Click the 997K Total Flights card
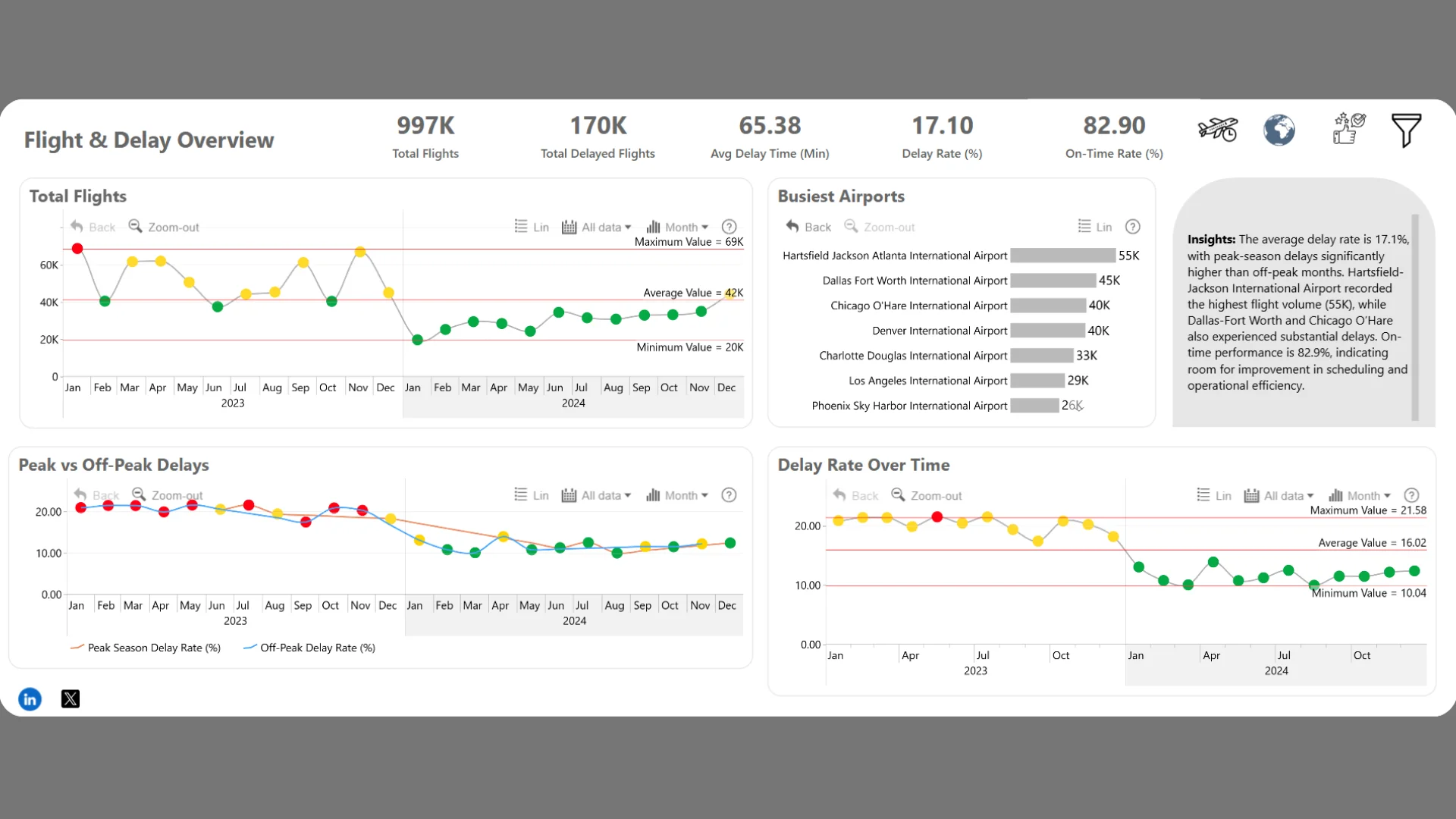Viewport: 1456px width, 819px height. [x=425, y=136]
